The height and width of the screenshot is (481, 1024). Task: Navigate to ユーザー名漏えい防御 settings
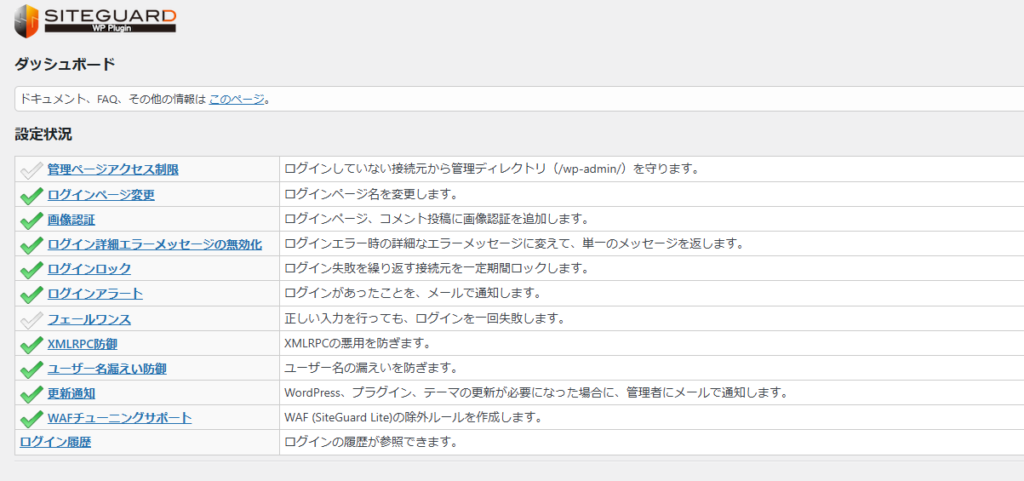pos(107,368)
